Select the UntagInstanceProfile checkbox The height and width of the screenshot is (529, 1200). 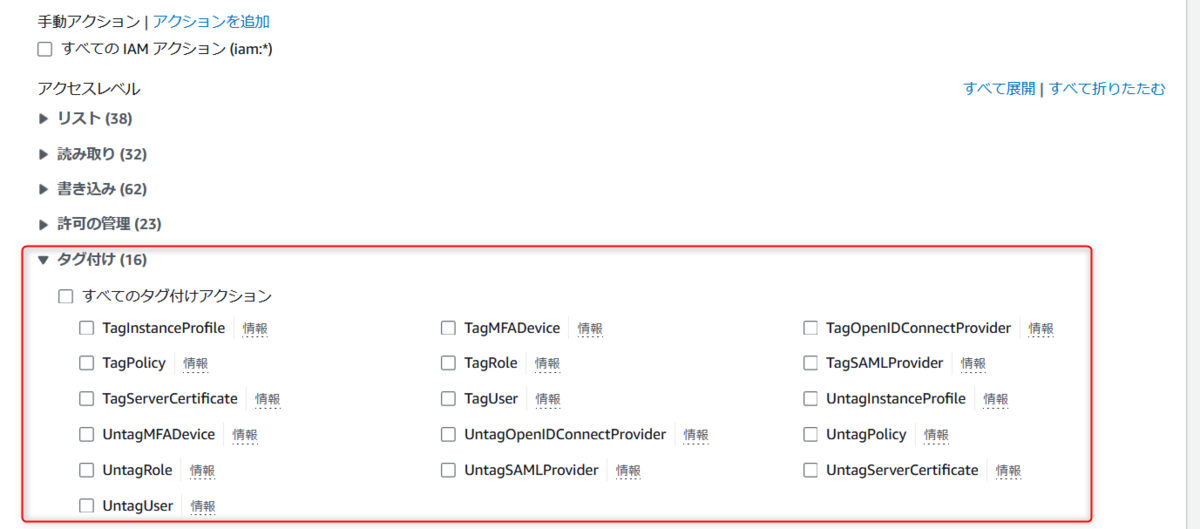811,399
